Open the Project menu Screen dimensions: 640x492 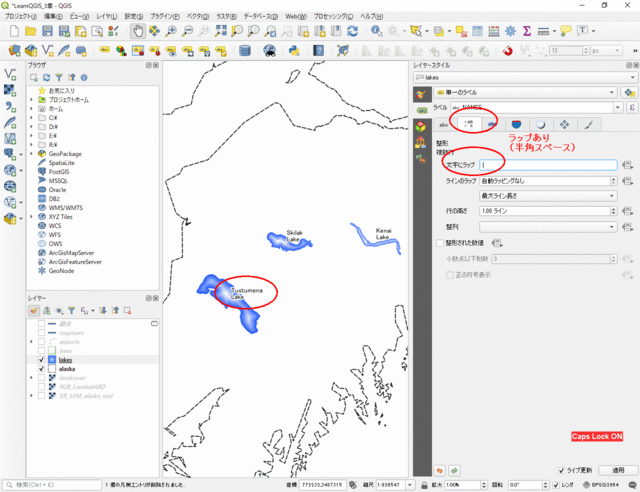(x=20, y=16)
